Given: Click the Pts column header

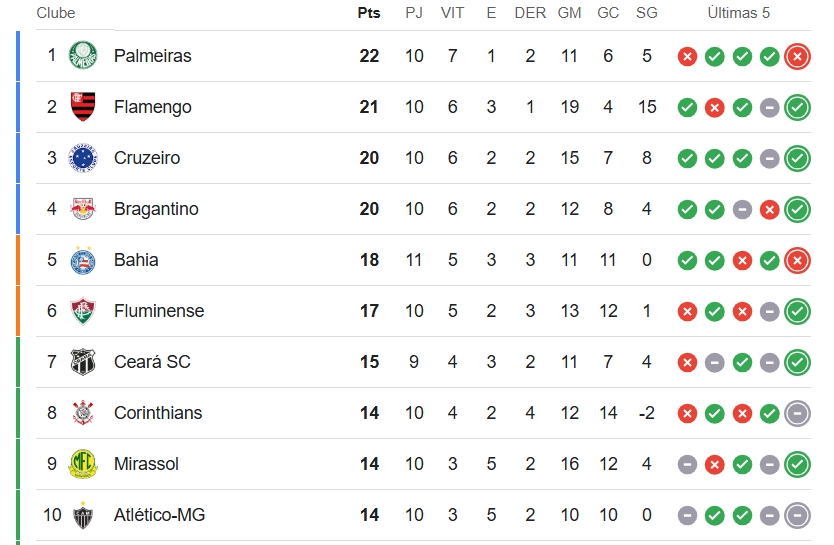Looking at the screenshot, I should 369,13.
